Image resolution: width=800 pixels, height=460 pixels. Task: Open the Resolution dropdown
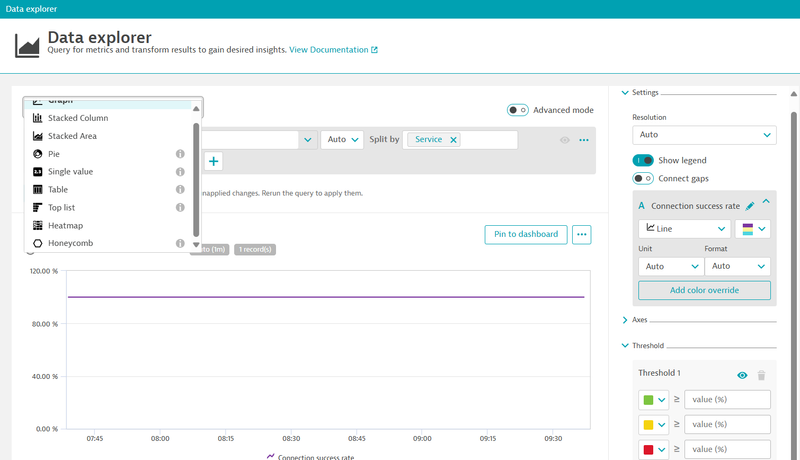[705, 134]
